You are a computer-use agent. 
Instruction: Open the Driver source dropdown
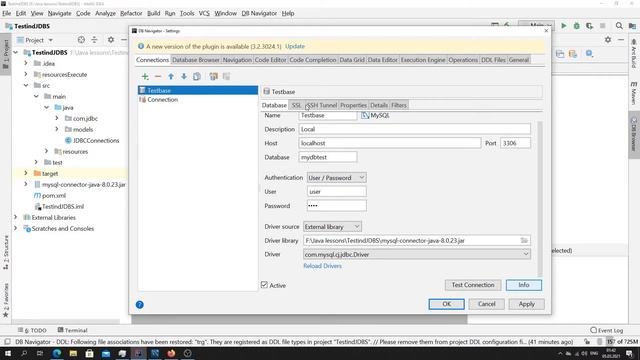point(332,227)
